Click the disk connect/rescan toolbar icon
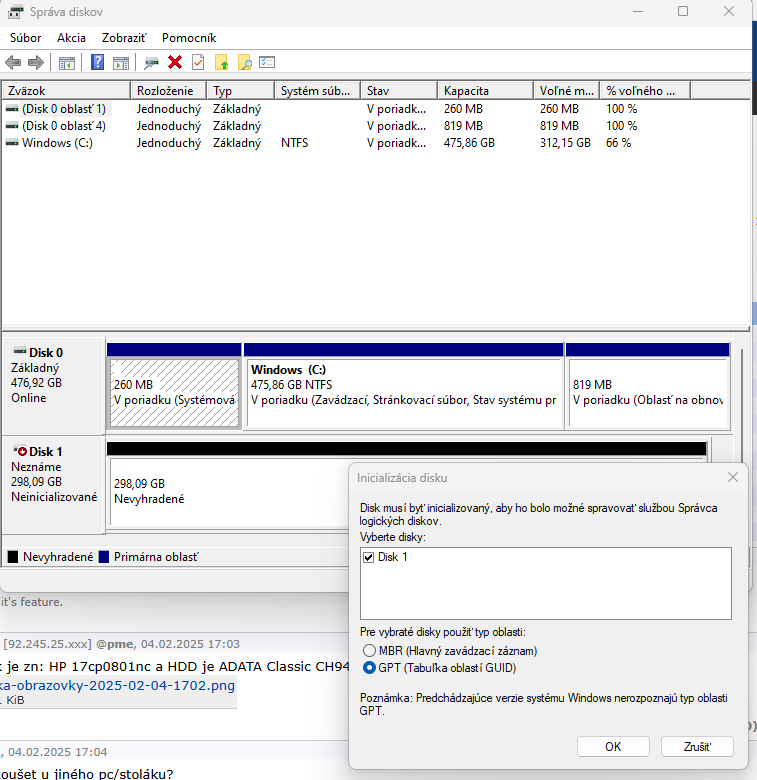 click(151, 63)
